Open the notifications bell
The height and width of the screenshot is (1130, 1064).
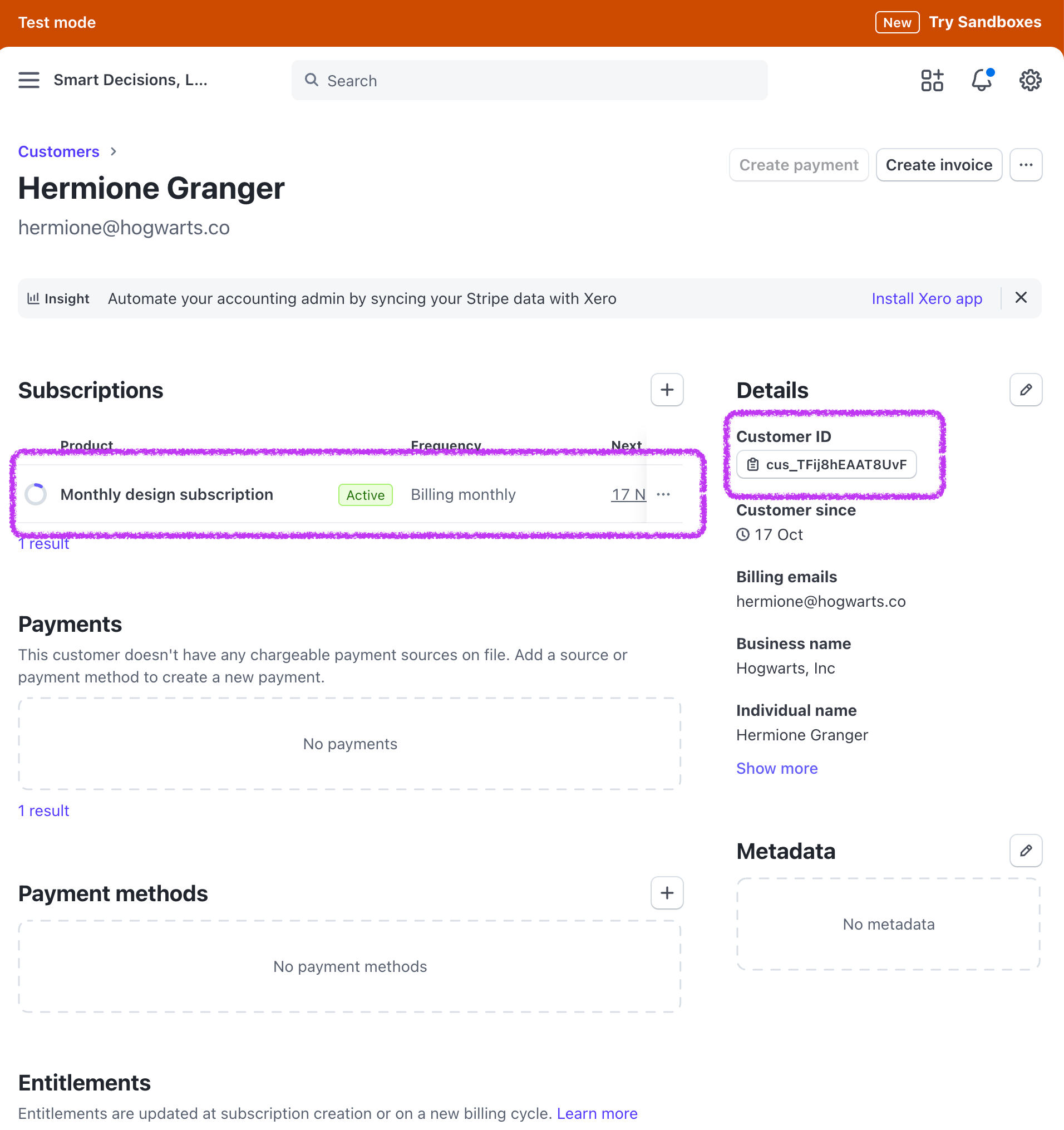[x=981, y=80]
